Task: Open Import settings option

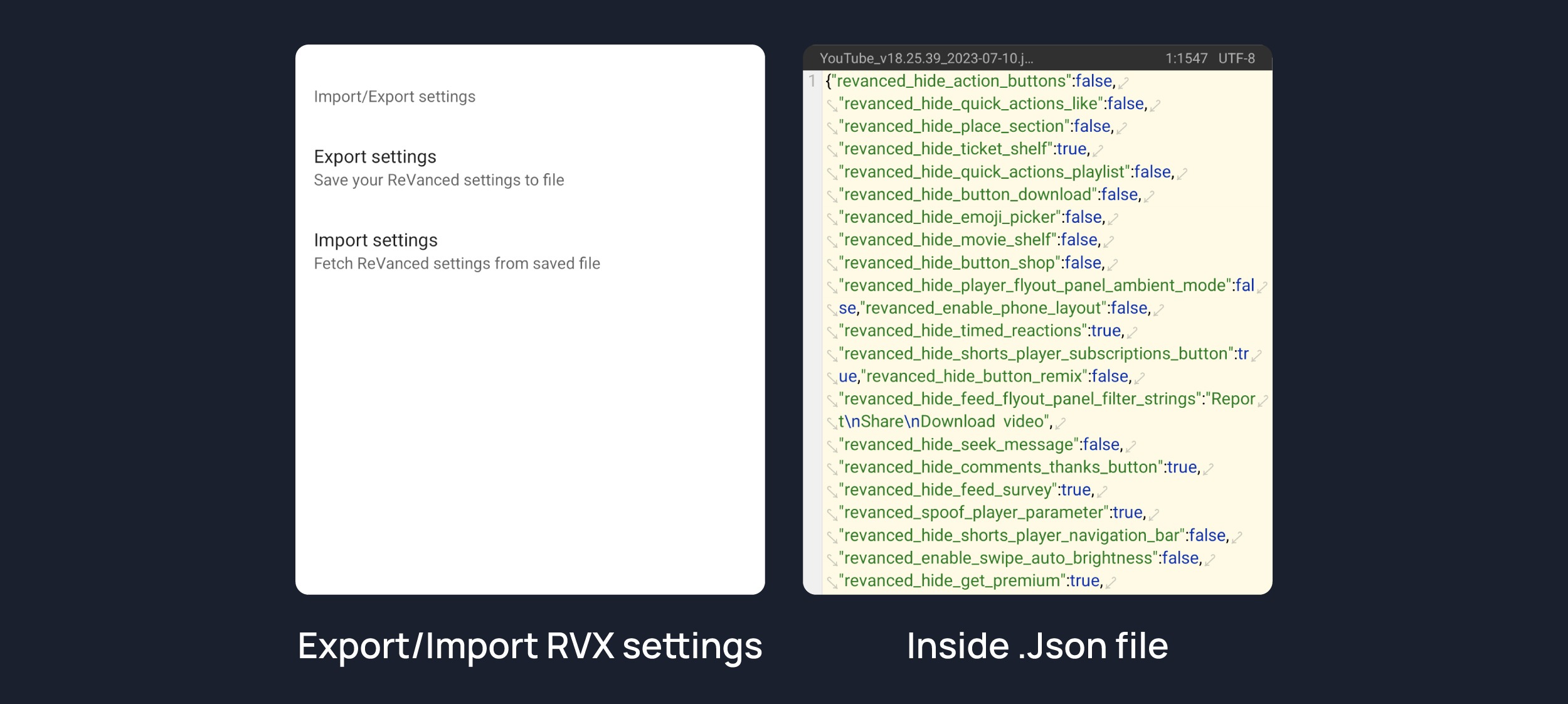Action: pos(376,240)
